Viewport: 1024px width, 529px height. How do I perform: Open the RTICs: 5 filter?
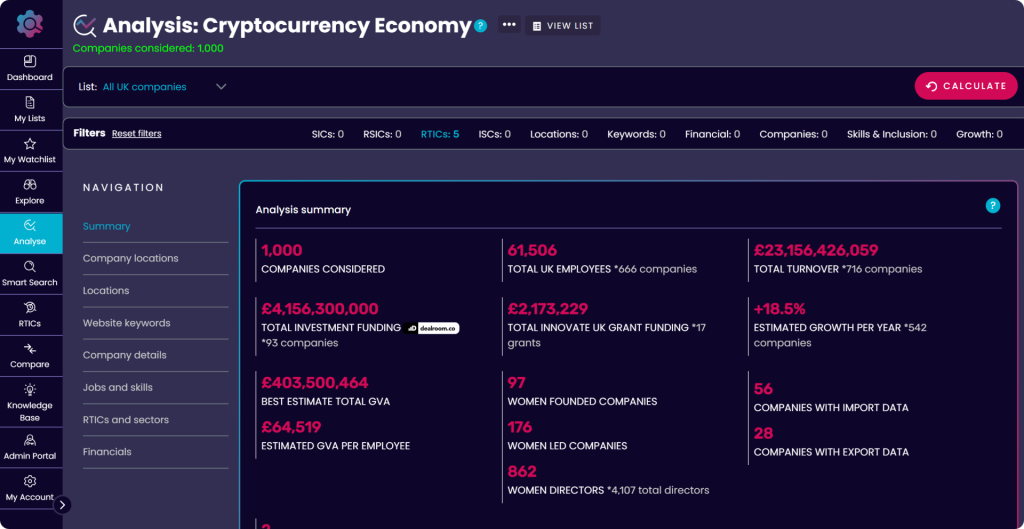[x=440, y=134]
